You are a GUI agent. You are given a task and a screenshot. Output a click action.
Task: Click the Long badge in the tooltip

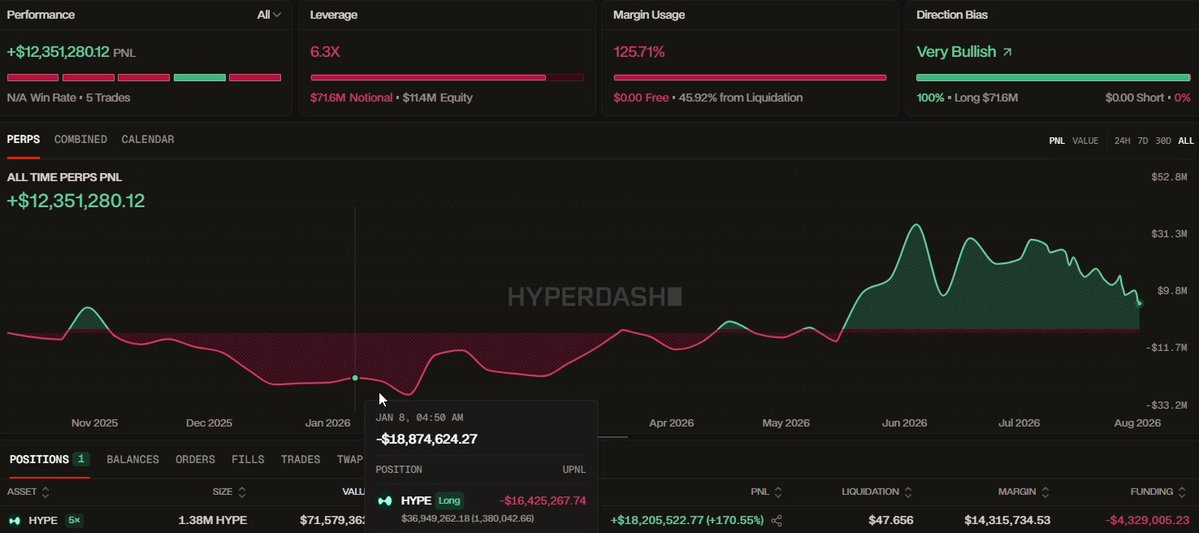450,501
